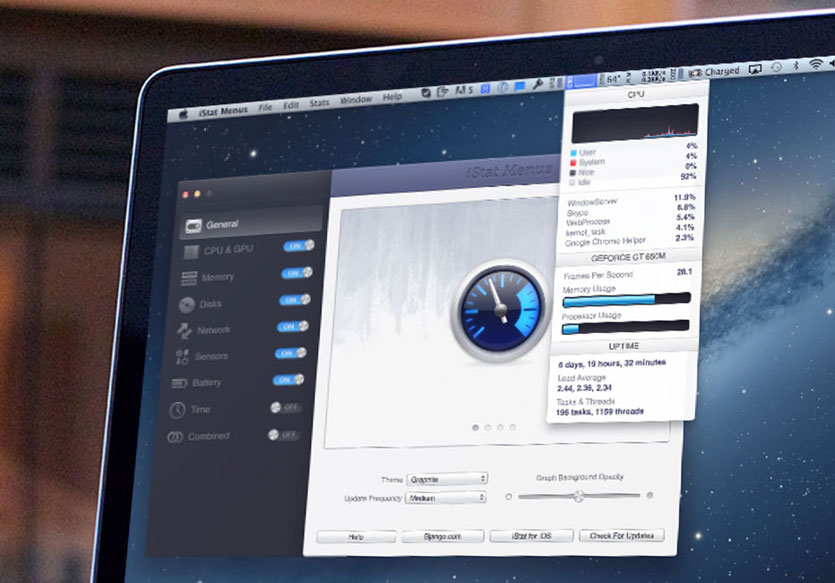Image resolution: width=835 pixels, height=583 pixels.
Task: Click the Check For Updates button
Action: click(x=622, y=535)
